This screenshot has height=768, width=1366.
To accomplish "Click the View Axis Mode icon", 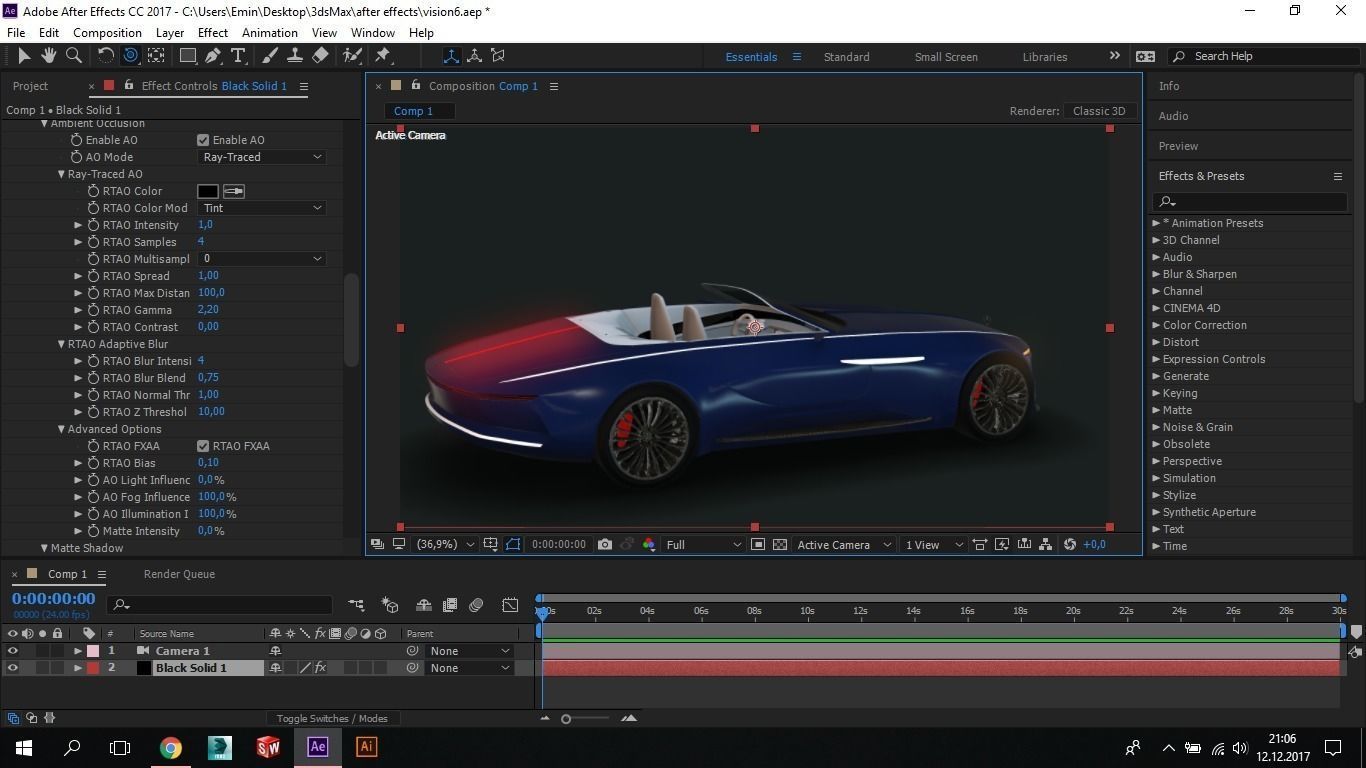I will (x=497, y=56).
